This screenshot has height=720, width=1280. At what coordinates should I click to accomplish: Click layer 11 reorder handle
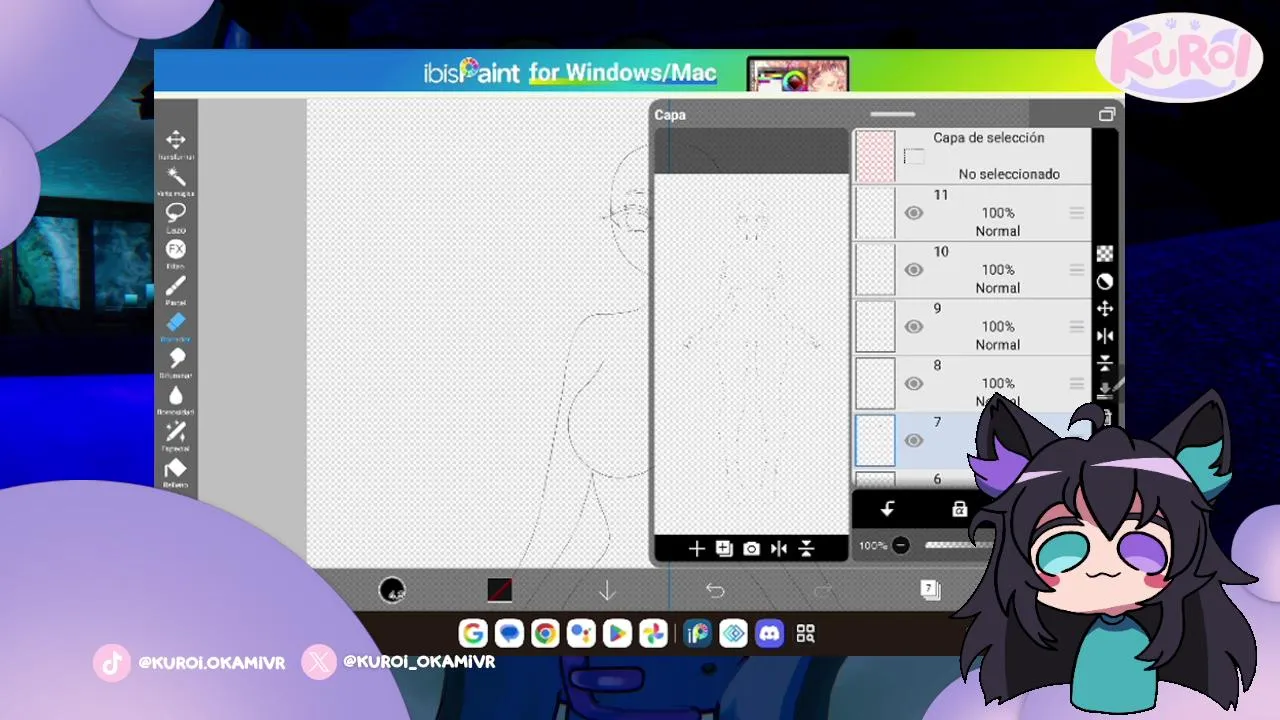pyautogui.click(x=1076, y=213)
